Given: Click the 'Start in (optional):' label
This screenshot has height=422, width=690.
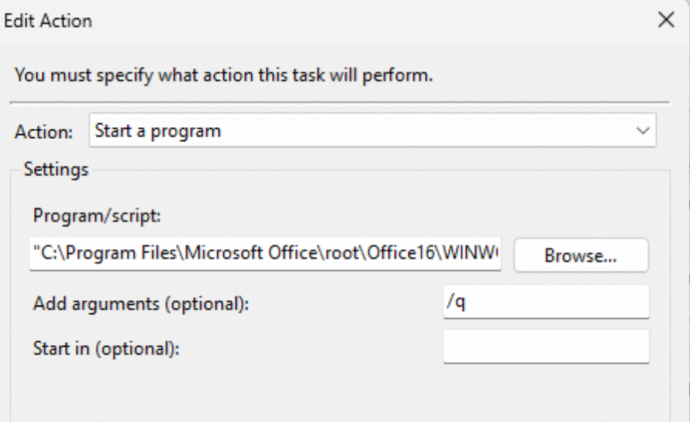Looking at the screenshot, I should tap(106, 349).
